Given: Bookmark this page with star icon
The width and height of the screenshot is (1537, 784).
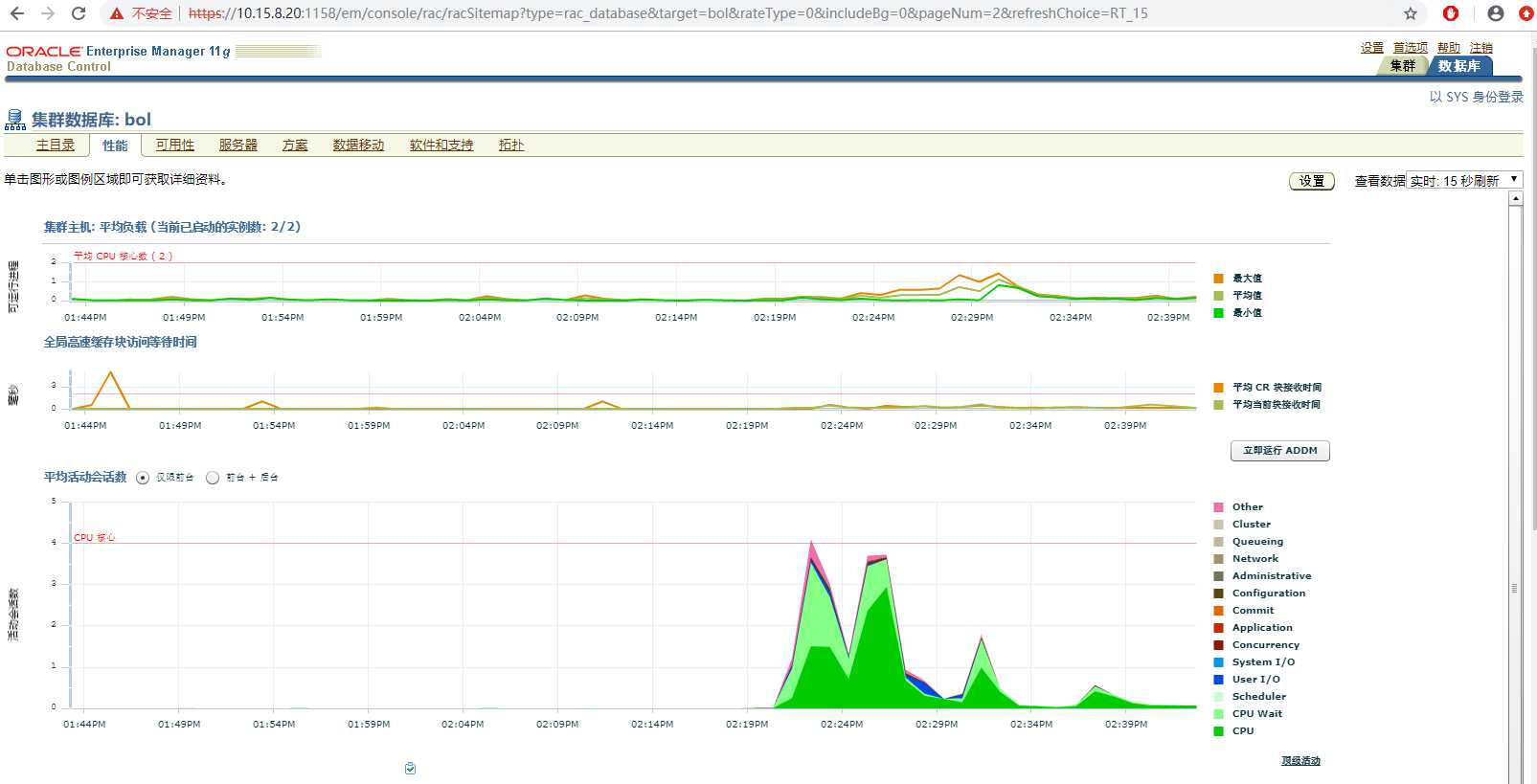Looking at the screenshot, I should (x=1411, y=13).
